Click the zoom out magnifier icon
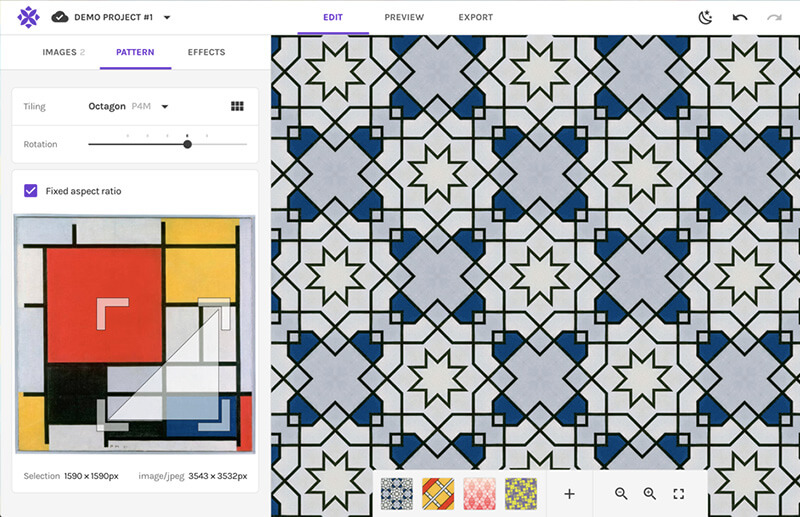Viewport: 800px width, 517px height. 621,494
